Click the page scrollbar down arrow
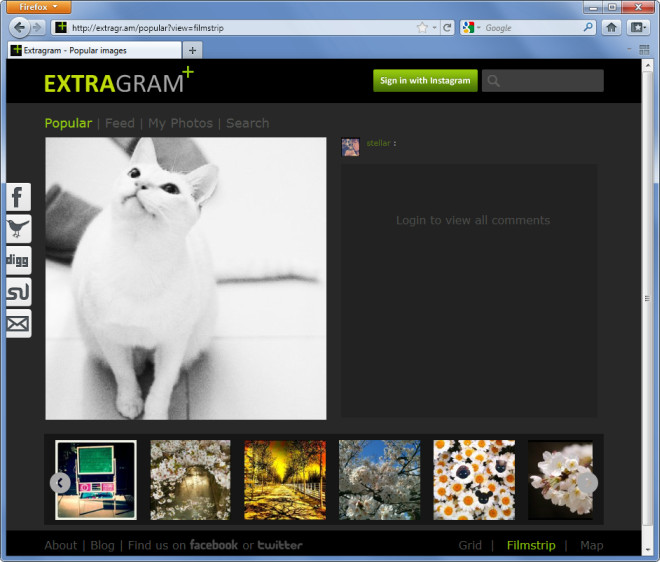 pos(647,550)
